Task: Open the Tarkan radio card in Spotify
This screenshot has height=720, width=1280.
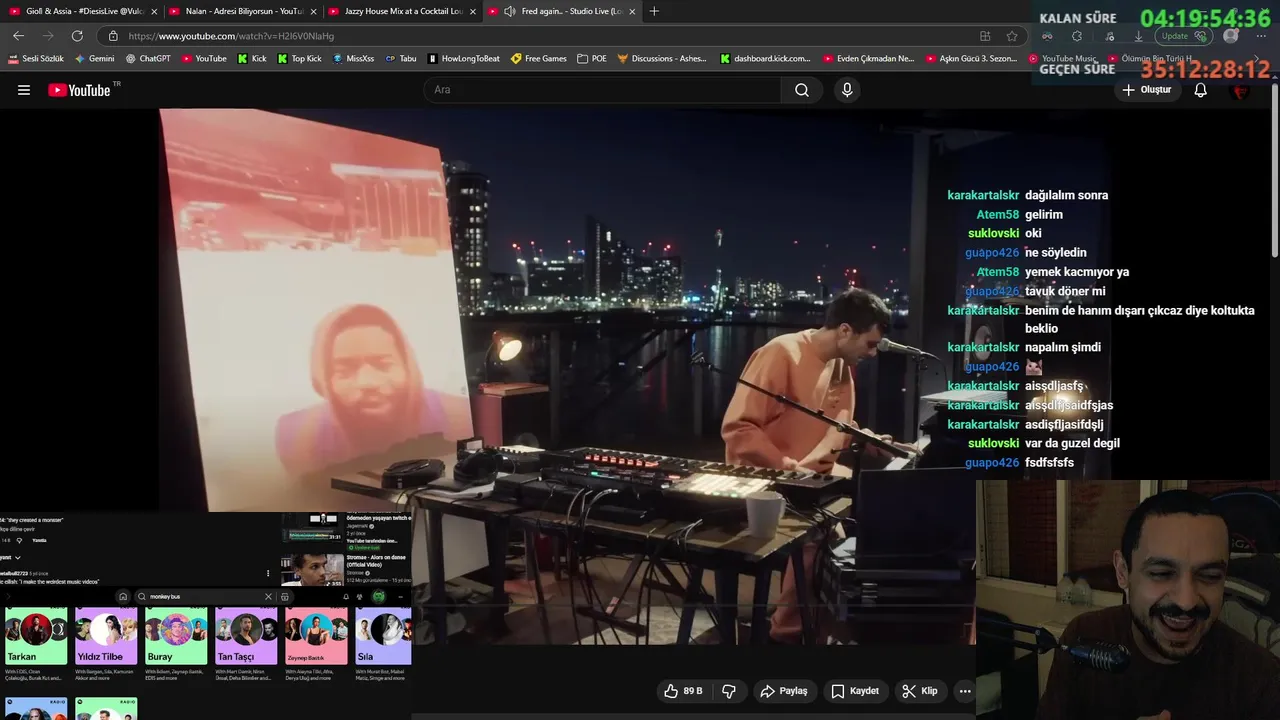Action: coord(36,636)
